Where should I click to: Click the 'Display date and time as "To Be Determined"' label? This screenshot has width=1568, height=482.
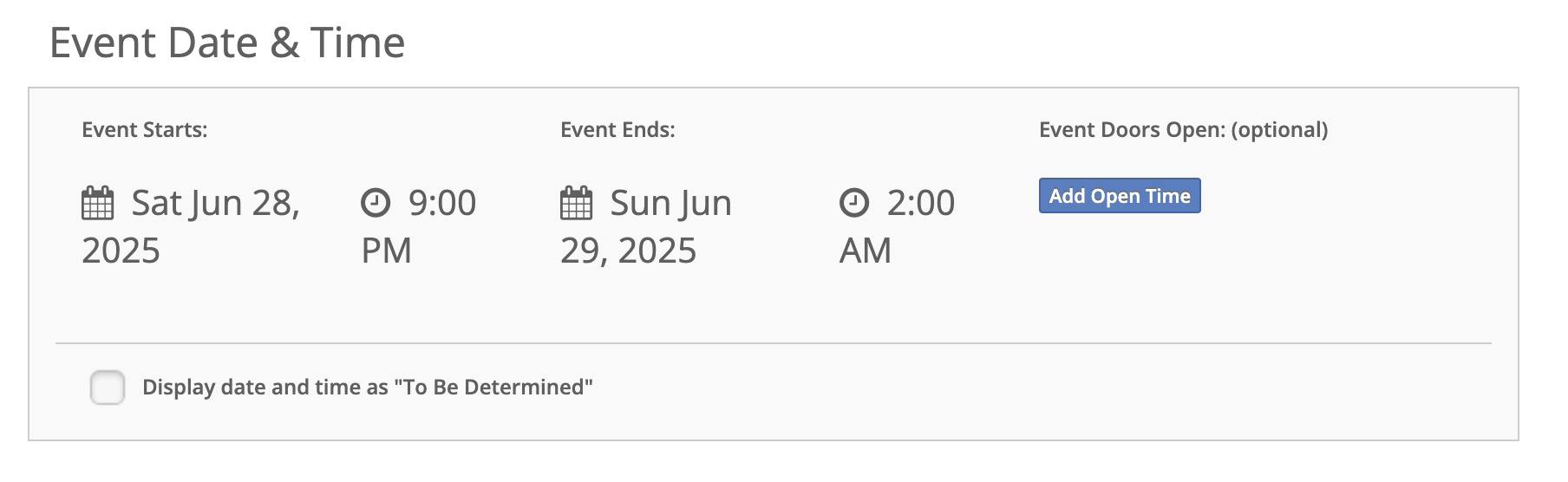point(368,388)
